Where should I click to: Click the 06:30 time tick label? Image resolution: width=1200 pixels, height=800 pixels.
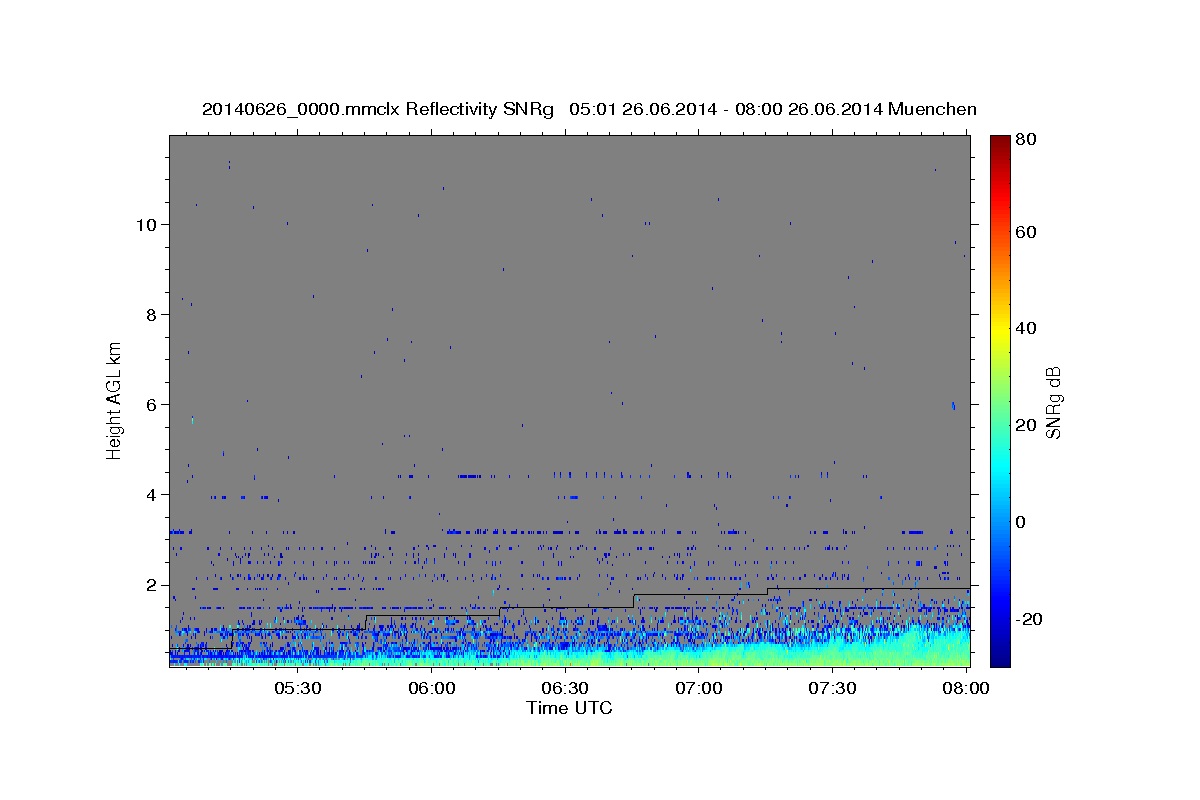pos(565,688)
